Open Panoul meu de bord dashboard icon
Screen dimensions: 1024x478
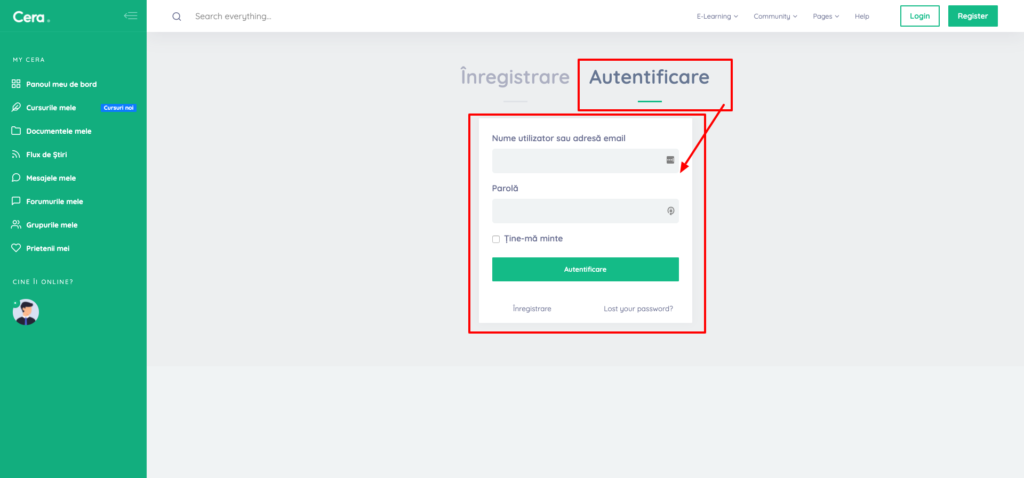point(16,84)
